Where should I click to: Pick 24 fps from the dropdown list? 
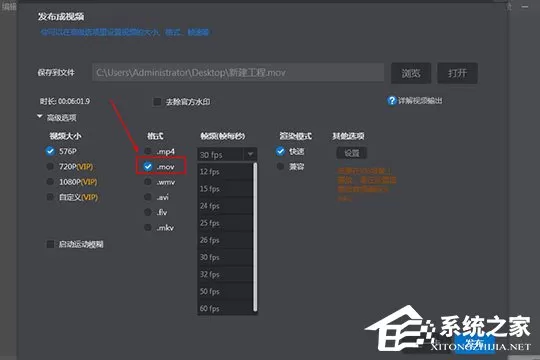[226, 206]
